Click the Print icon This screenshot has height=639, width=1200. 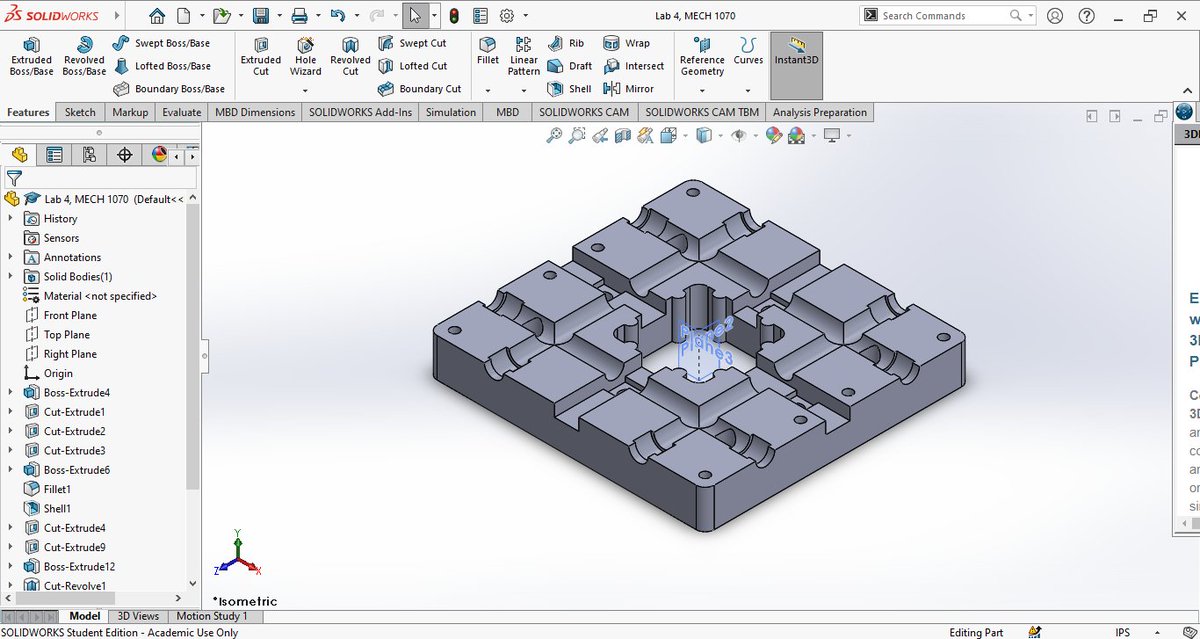click(299, 16)
